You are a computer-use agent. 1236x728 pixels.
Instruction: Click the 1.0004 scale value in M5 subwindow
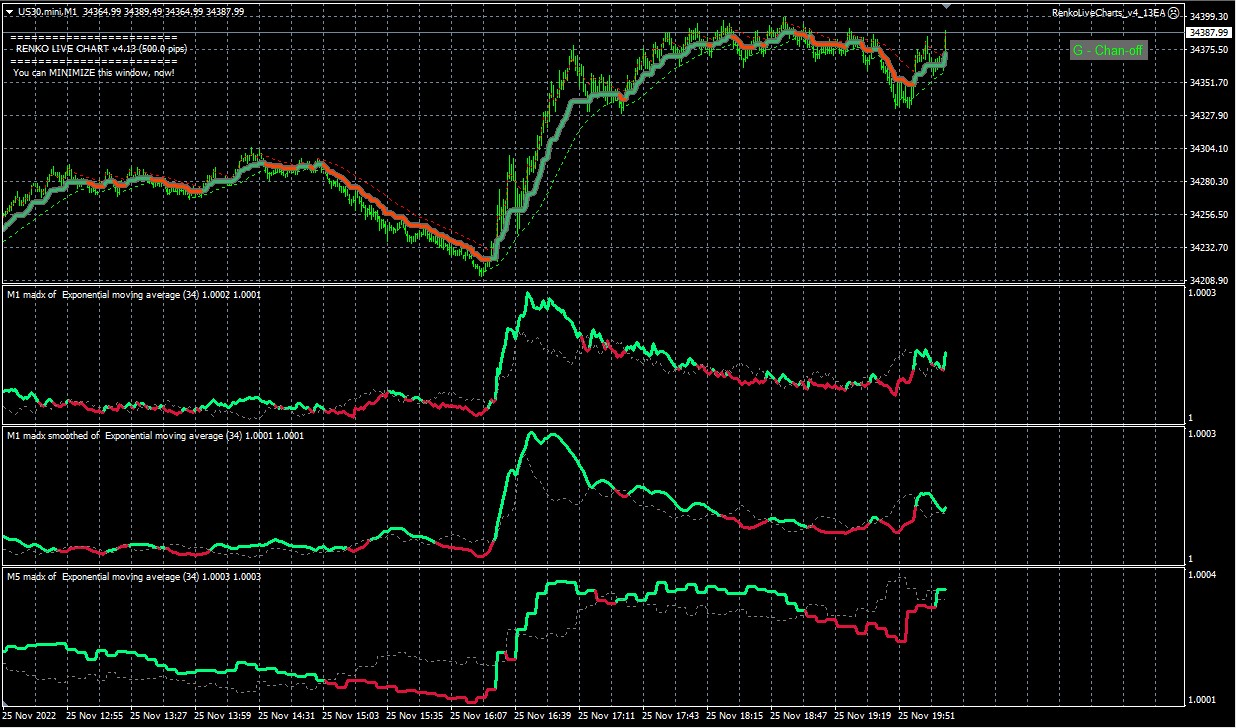1204,574
